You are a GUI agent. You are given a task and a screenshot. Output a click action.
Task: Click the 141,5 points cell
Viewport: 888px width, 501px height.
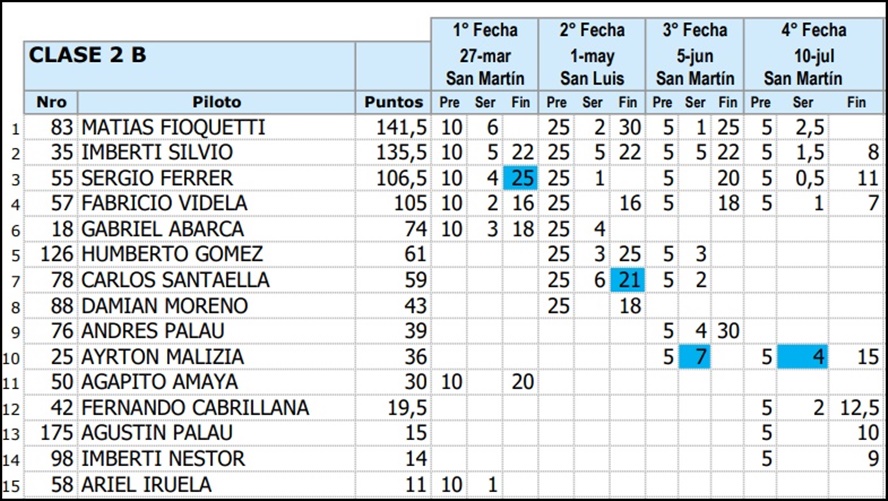pyautogui.click(x=393, y=128)
